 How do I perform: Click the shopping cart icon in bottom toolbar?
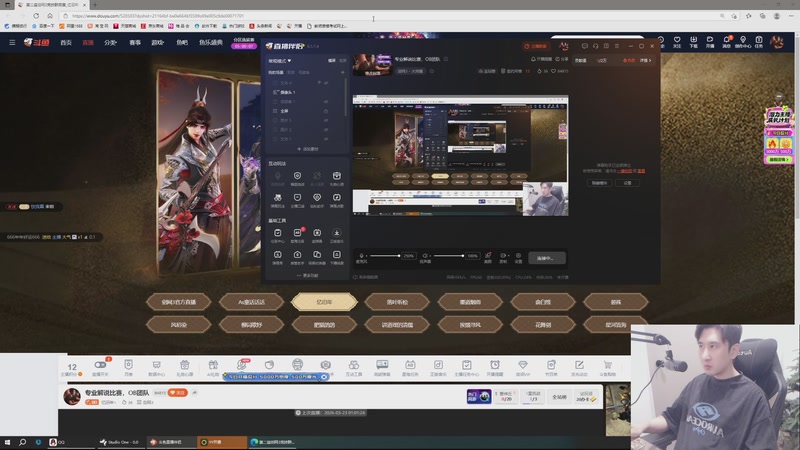tap(607, 365)
